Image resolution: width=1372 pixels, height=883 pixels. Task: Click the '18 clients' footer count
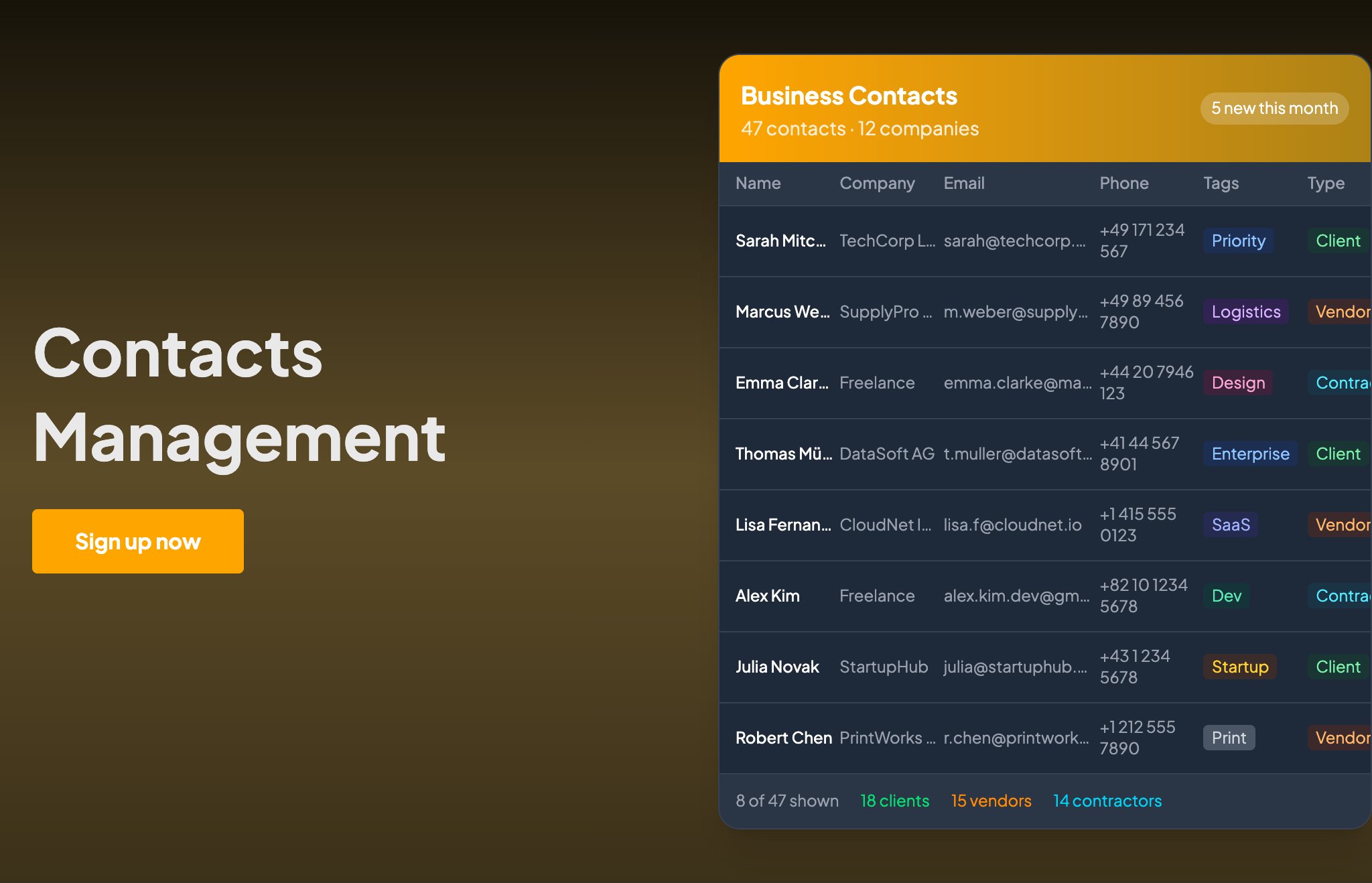[x=894, y=801]
